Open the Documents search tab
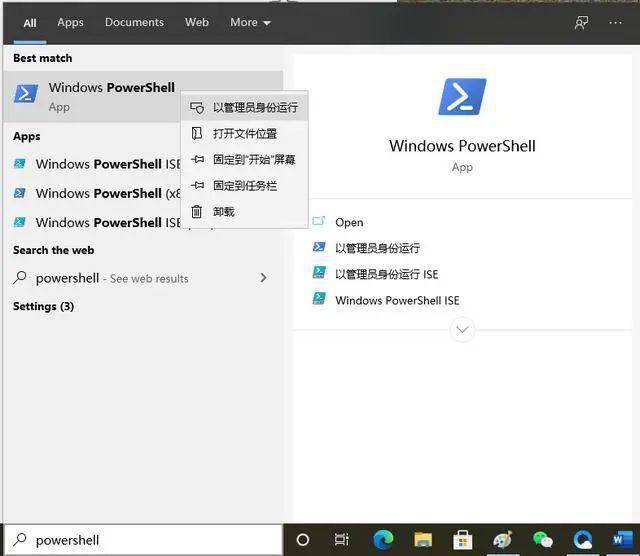Viewport: 640px width, 556px height. click(134, 22)
